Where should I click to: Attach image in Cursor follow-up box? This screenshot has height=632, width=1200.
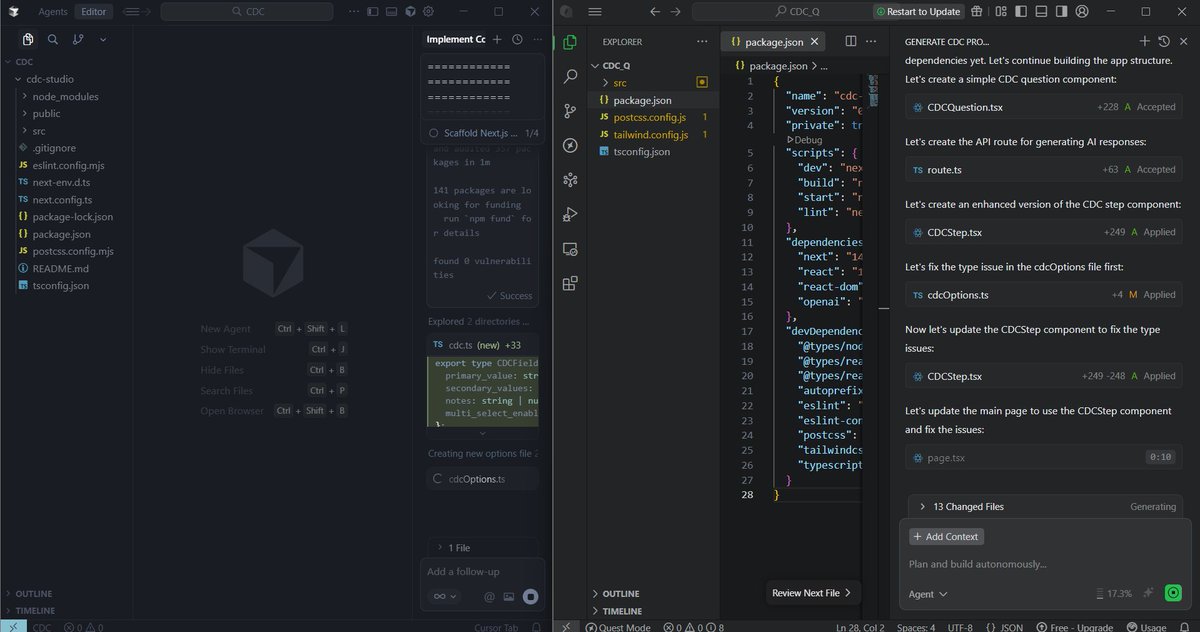509,597
